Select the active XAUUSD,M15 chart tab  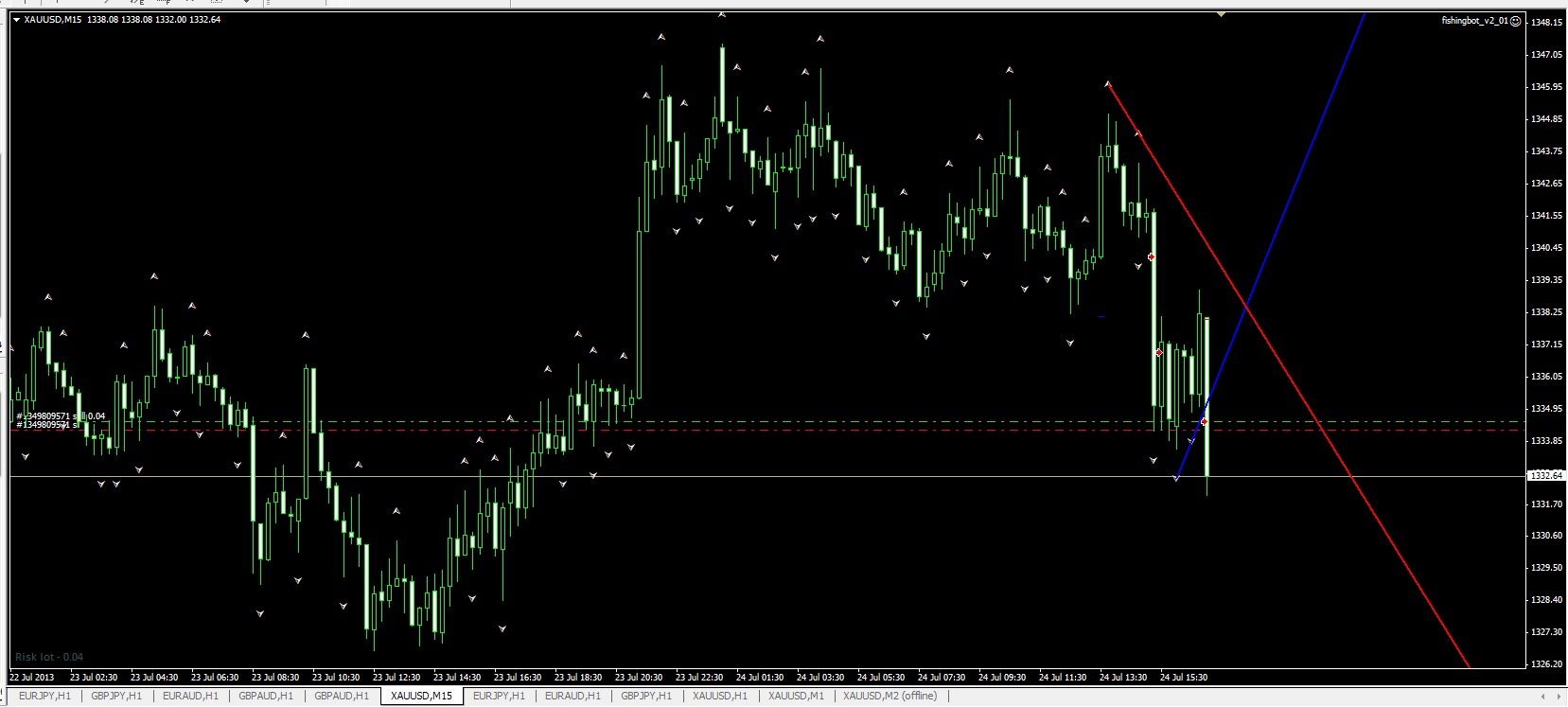[422, 696]
